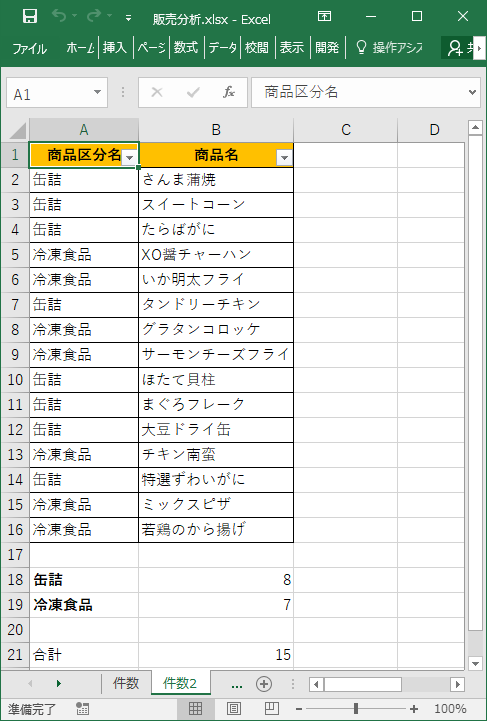The width and height of the screenshot is (487, 721).
Task: Click the formula bar cancel X icon
Action: click(x=157, y=92)
